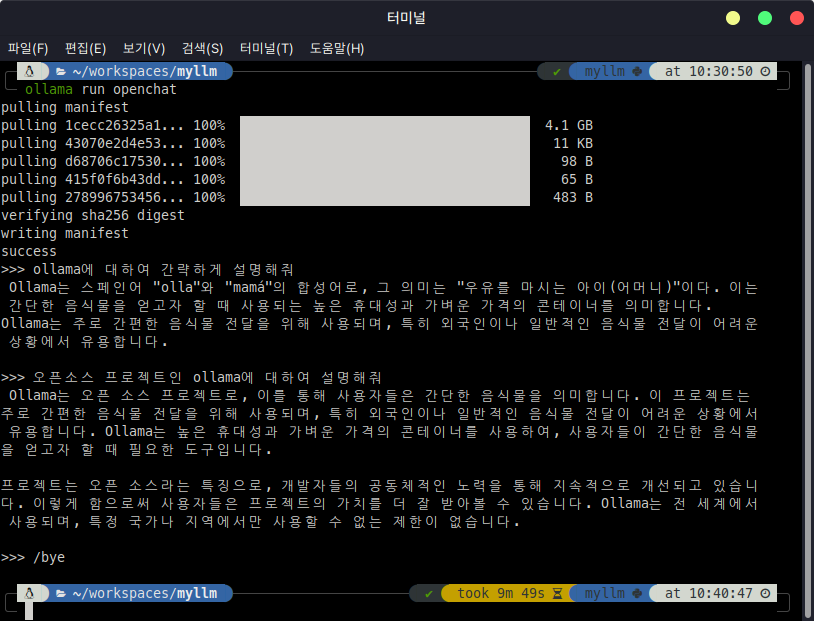The height and width of the screenshot is (621, 814).
Task: Click the 'pulling d68706c17530' line
Action: coord(113,161)
